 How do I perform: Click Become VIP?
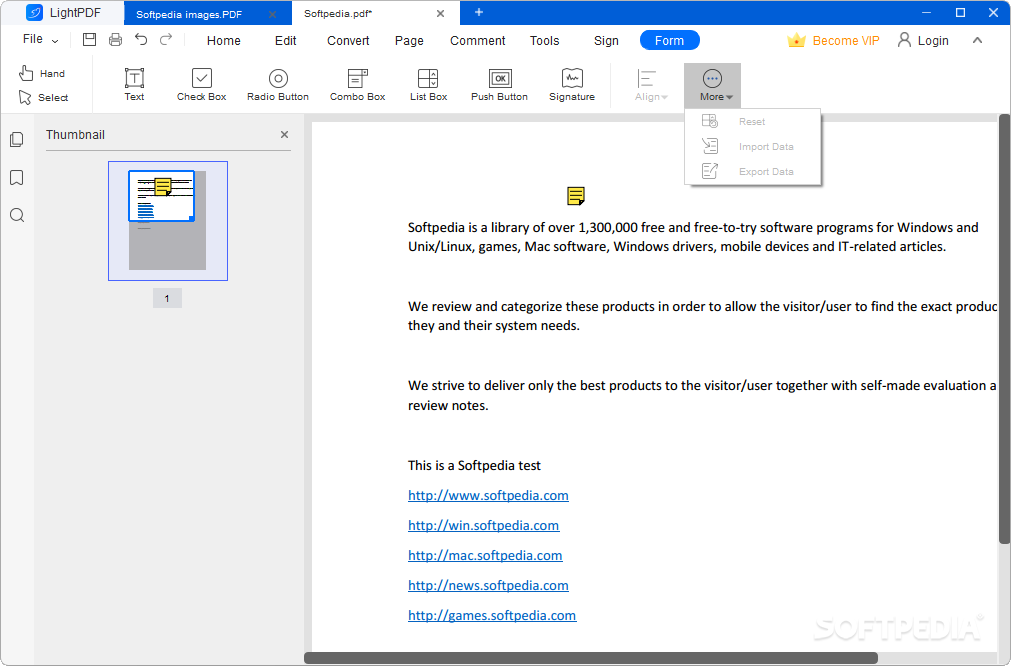point(833,41)
